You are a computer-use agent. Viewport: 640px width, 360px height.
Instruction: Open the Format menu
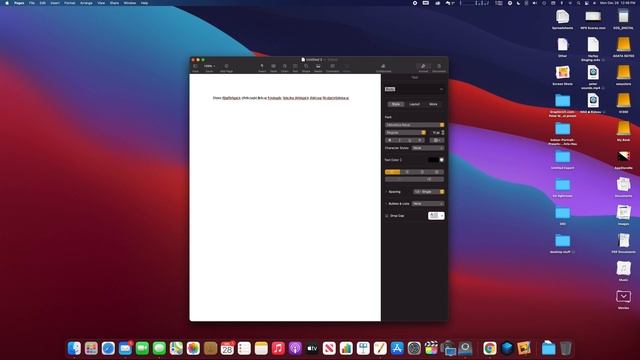click(x=69, y=3)
